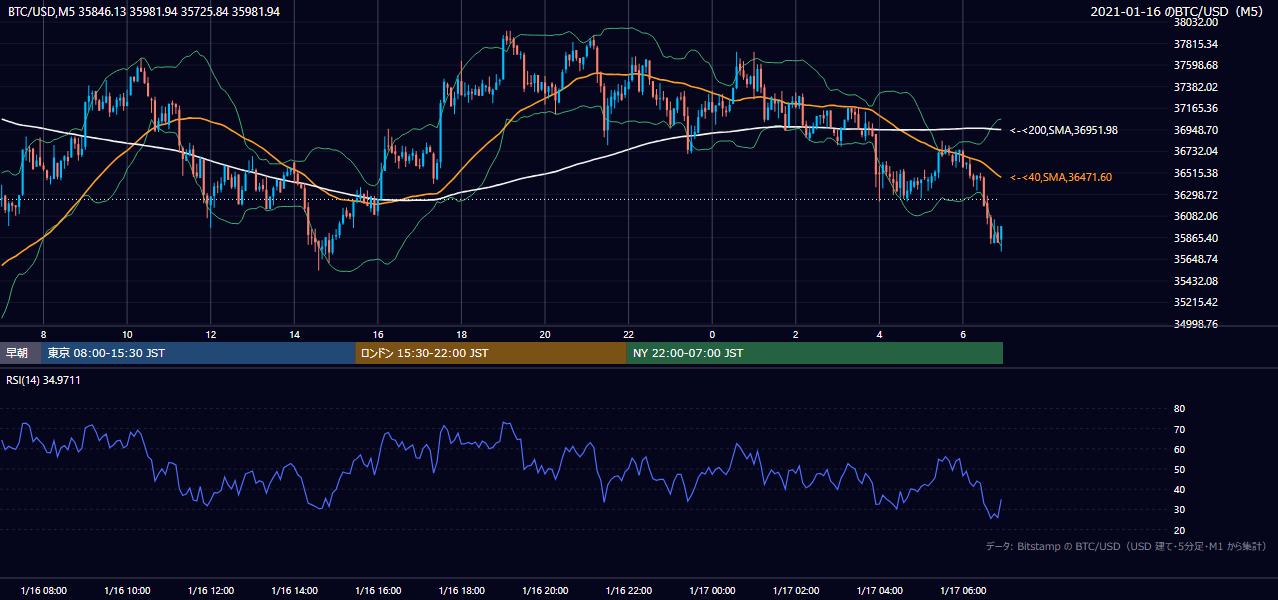
Task: Click the 1/16 12:00 date label
Action: [x=210, y=590]
